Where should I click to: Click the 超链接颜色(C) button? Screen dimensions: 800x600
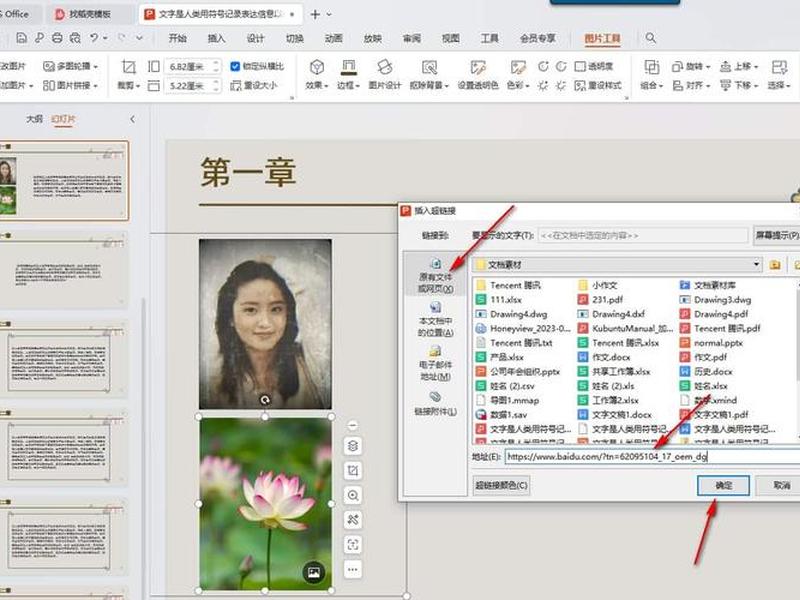click(502, 485)
